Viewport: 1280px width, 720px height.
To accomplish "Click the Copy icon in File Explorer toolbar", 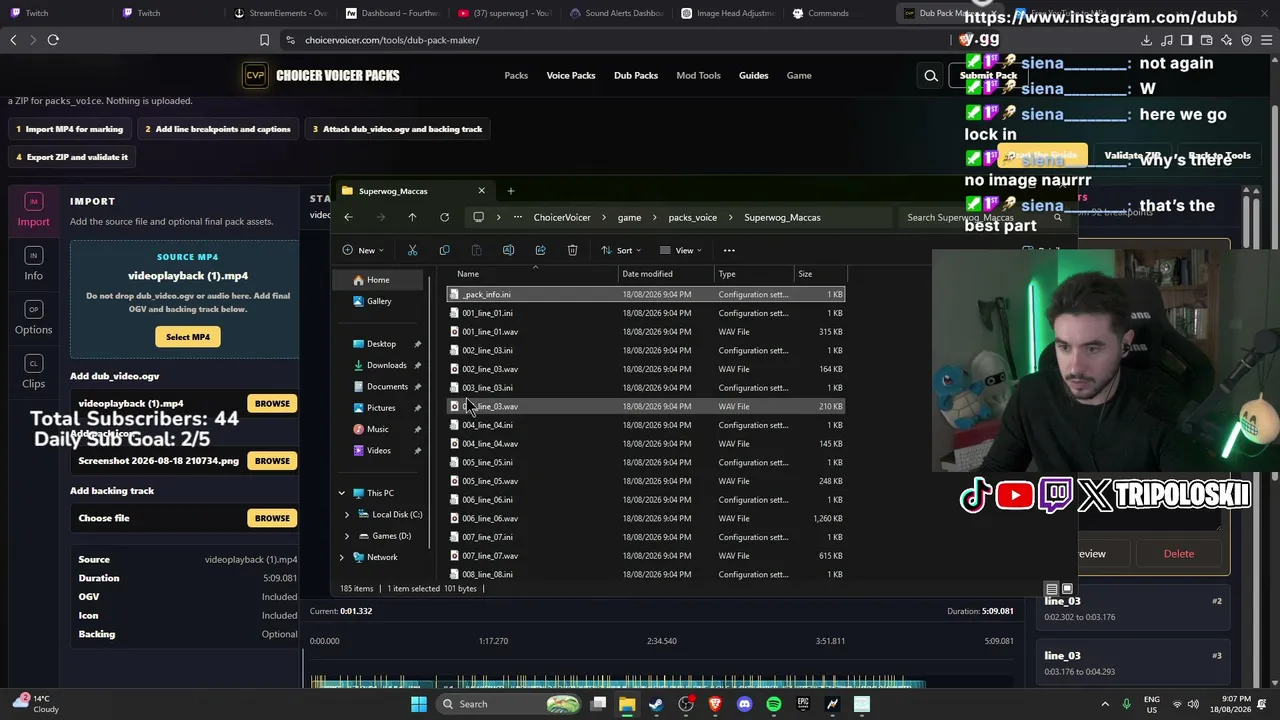I will pos(444,250).
